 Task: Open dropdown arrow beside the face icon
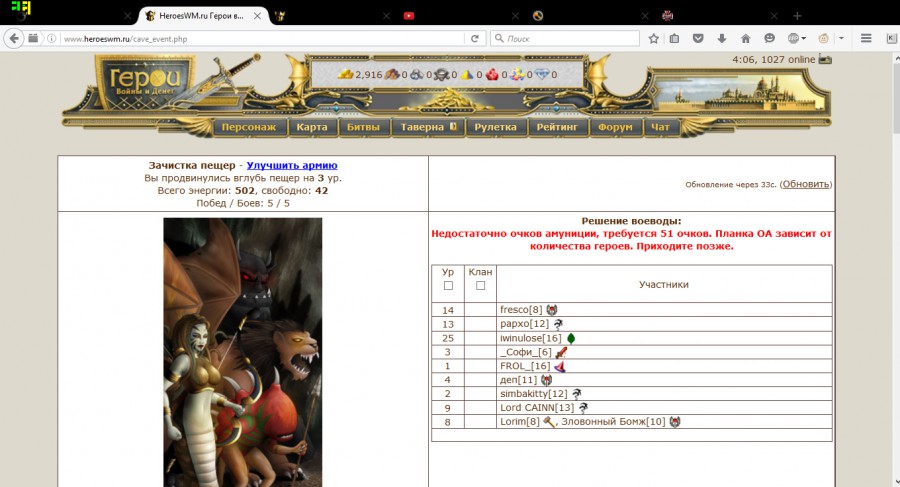(841, 38)
